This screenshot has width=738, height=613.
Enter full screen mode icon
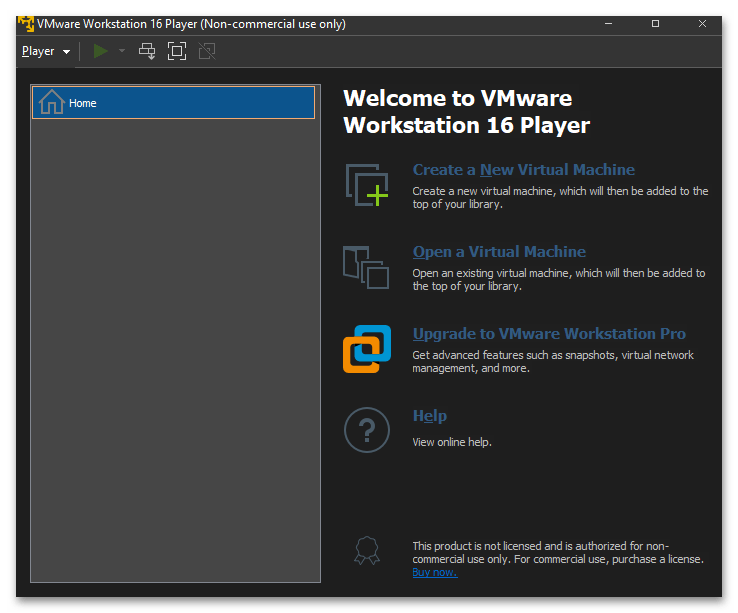point(177,51)
